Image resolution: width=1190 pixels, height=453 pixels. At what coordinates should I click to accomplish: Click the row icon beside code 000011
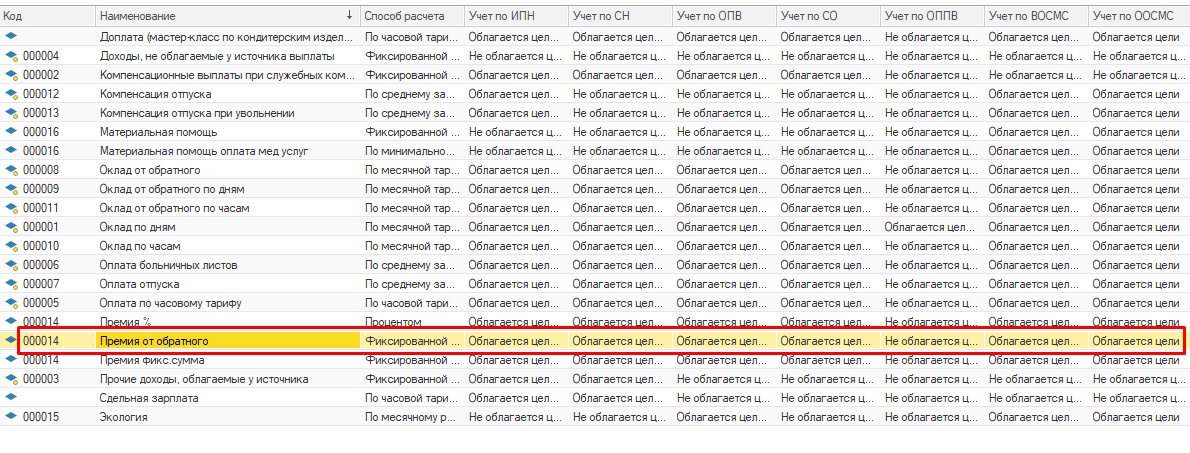point(11,207)
